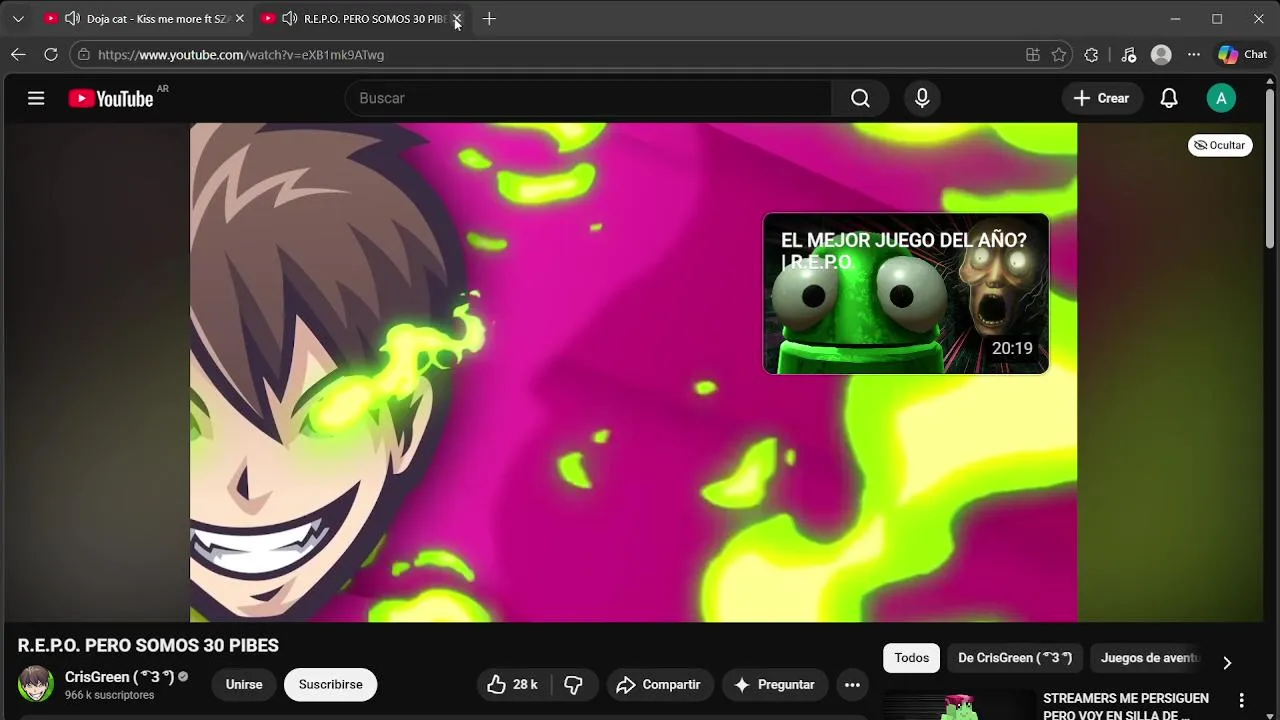
Task: Open the browser profile icon
Action: [1161, 55]
